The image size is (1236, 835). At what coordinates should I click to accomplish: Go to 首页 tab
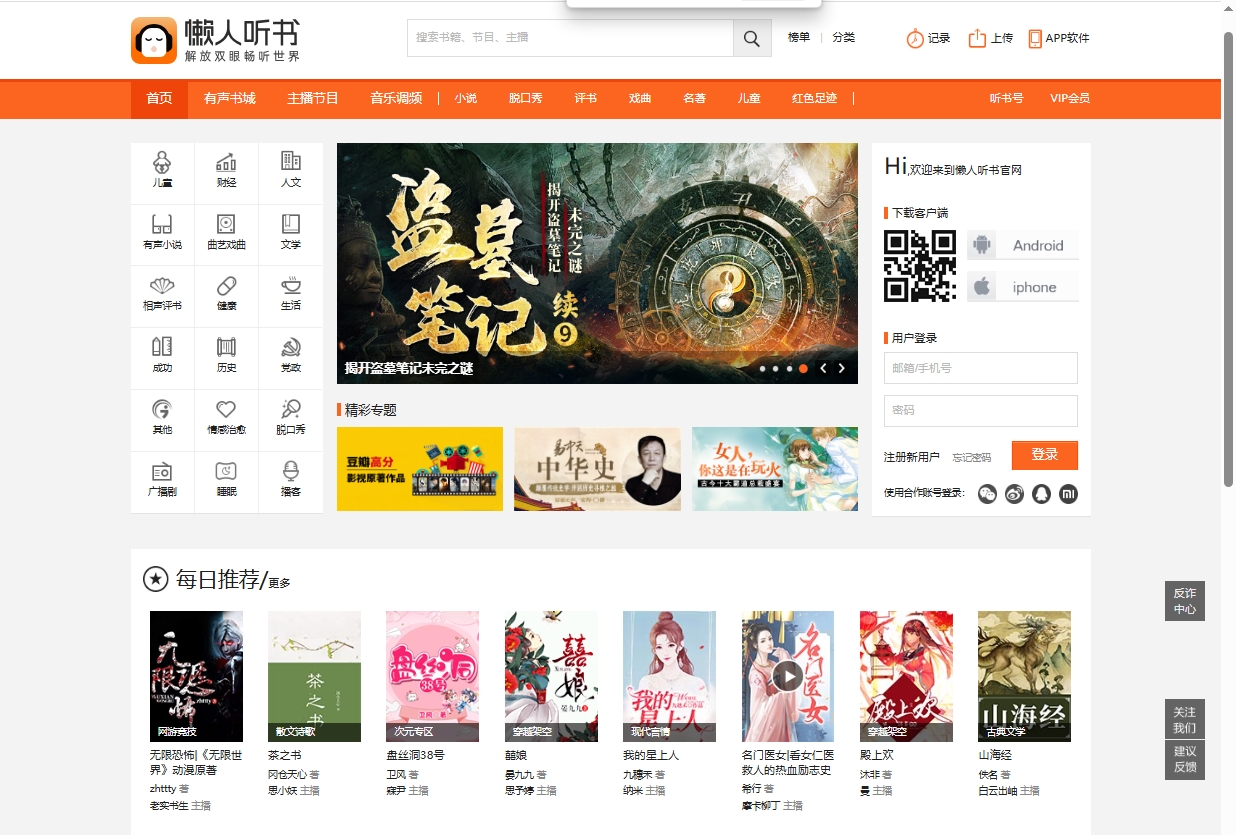pos(159,98)
